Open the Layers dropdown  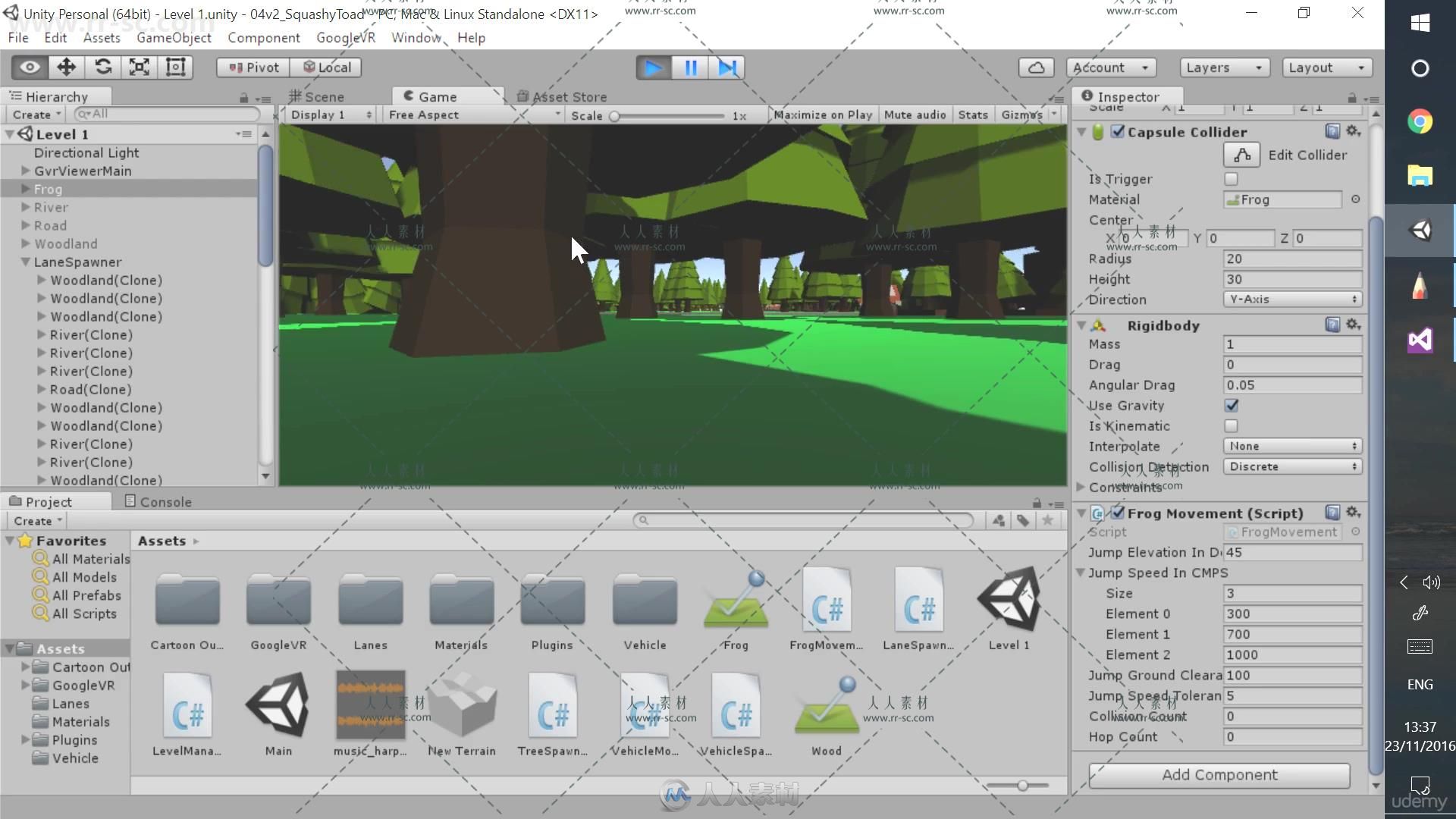1223,67
